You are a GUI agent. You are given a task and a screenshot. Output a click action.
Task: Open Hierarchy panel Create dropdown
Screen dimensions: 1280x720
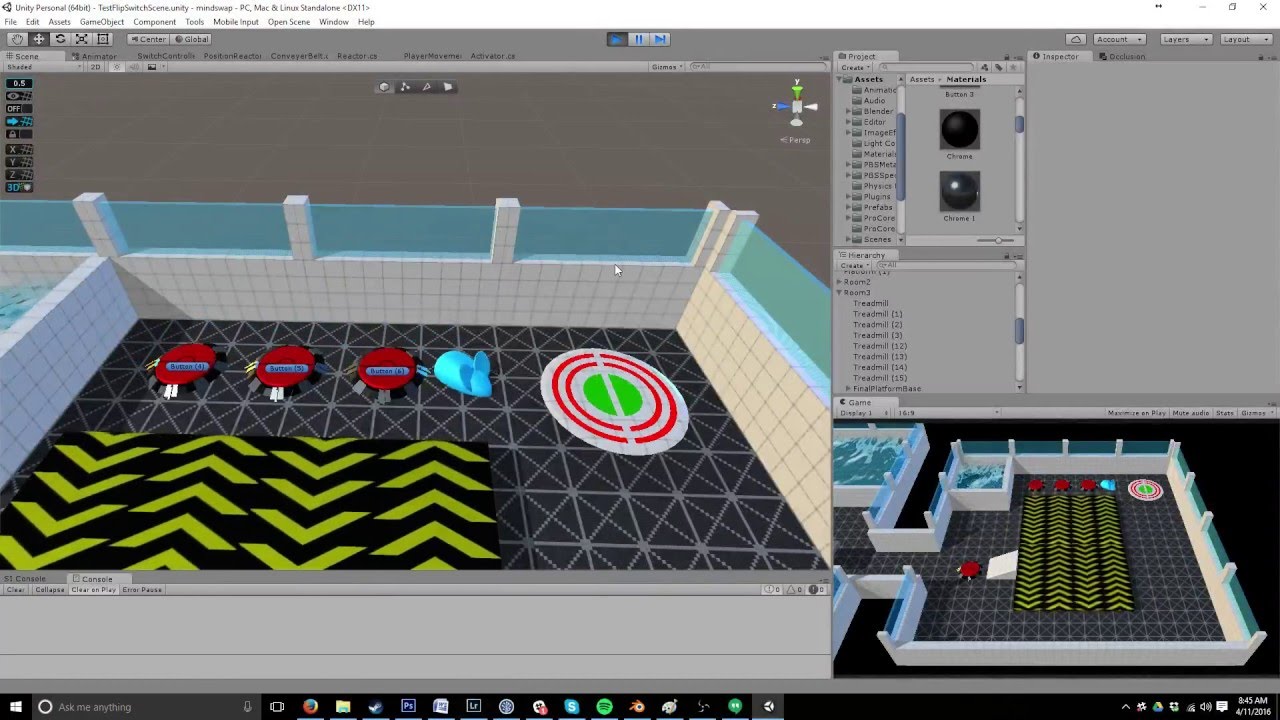[x=854, y=265]
